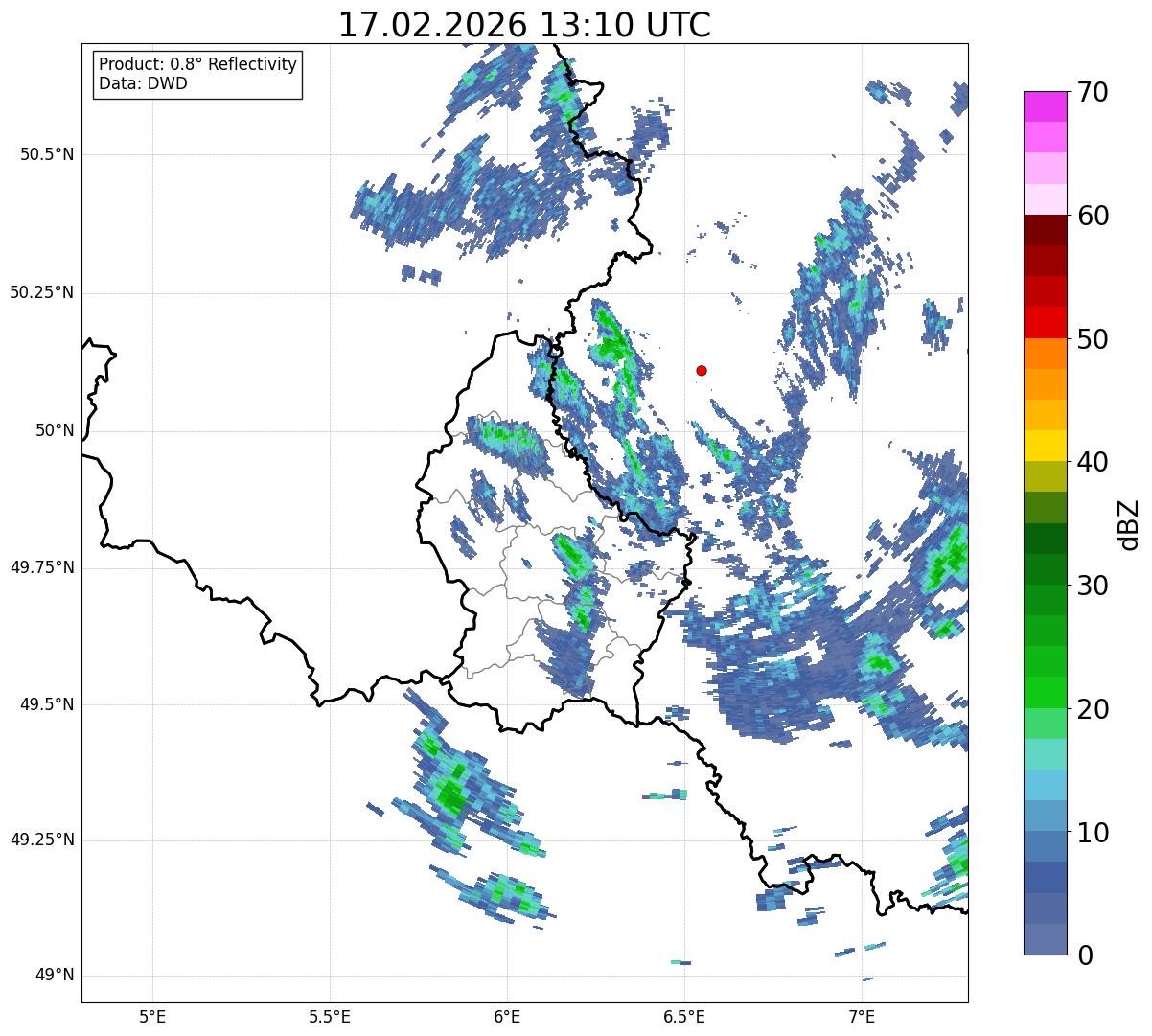The height and width of the screenshot is (1036, 1152).
Task: Click the latitude label "49.5°N"
Action: 47,704
